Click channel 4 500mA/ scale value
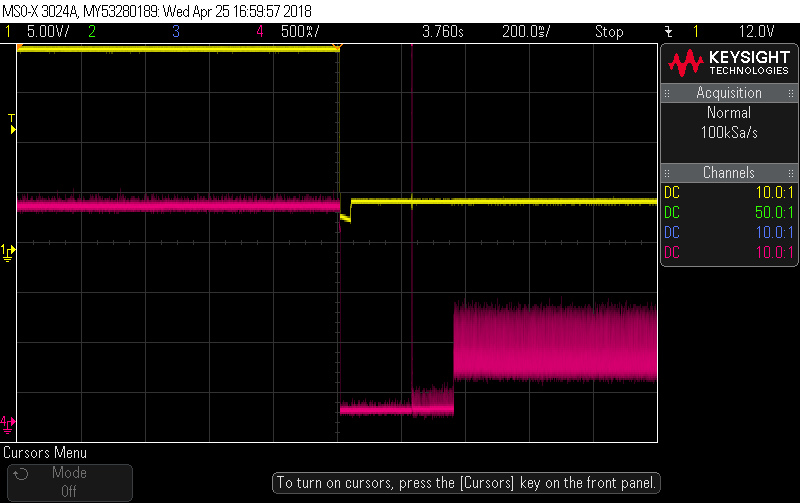 tap(300, 32)
